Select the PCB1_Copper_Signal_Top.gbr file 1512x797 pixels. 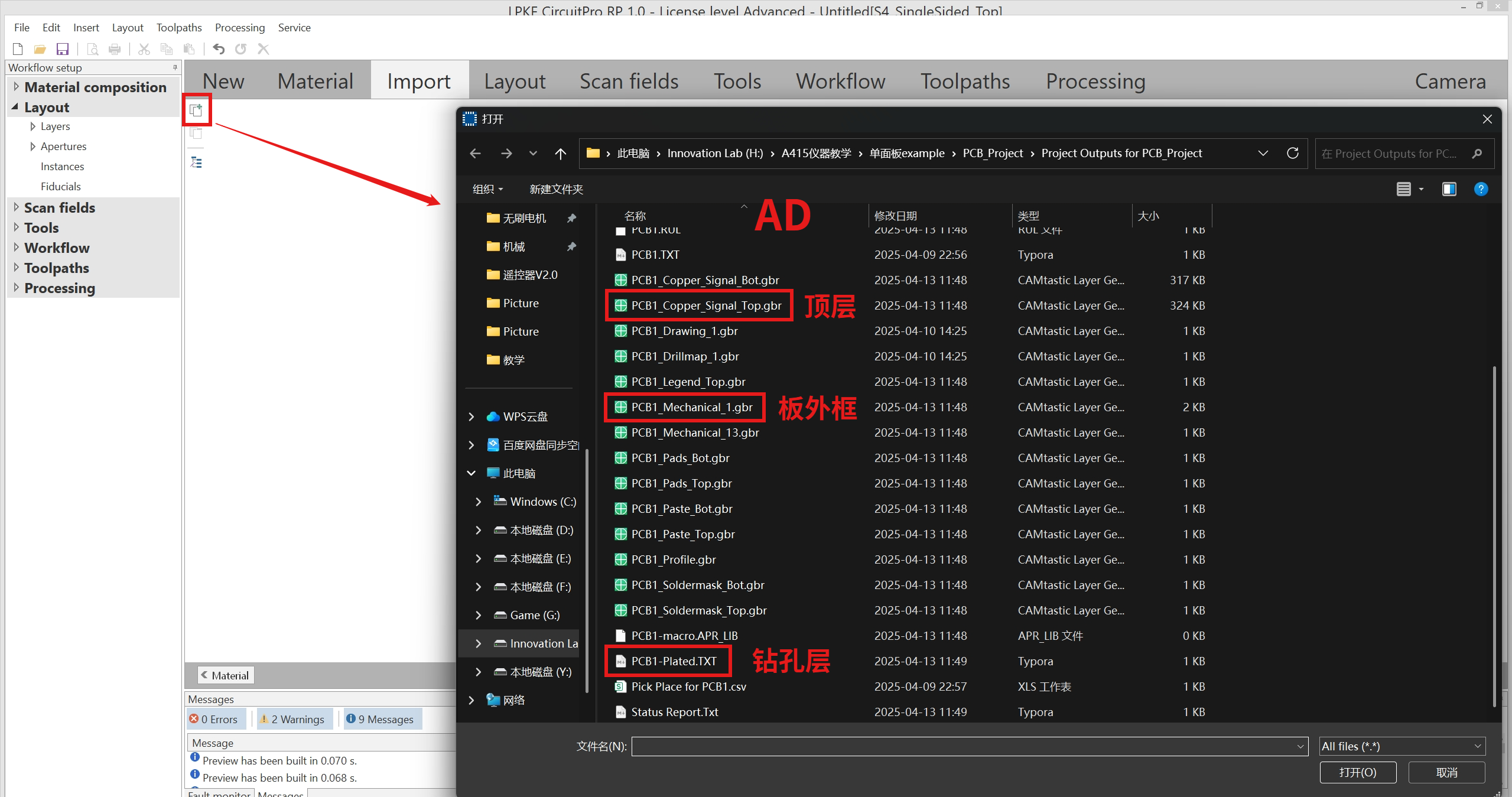click(705, 305)
